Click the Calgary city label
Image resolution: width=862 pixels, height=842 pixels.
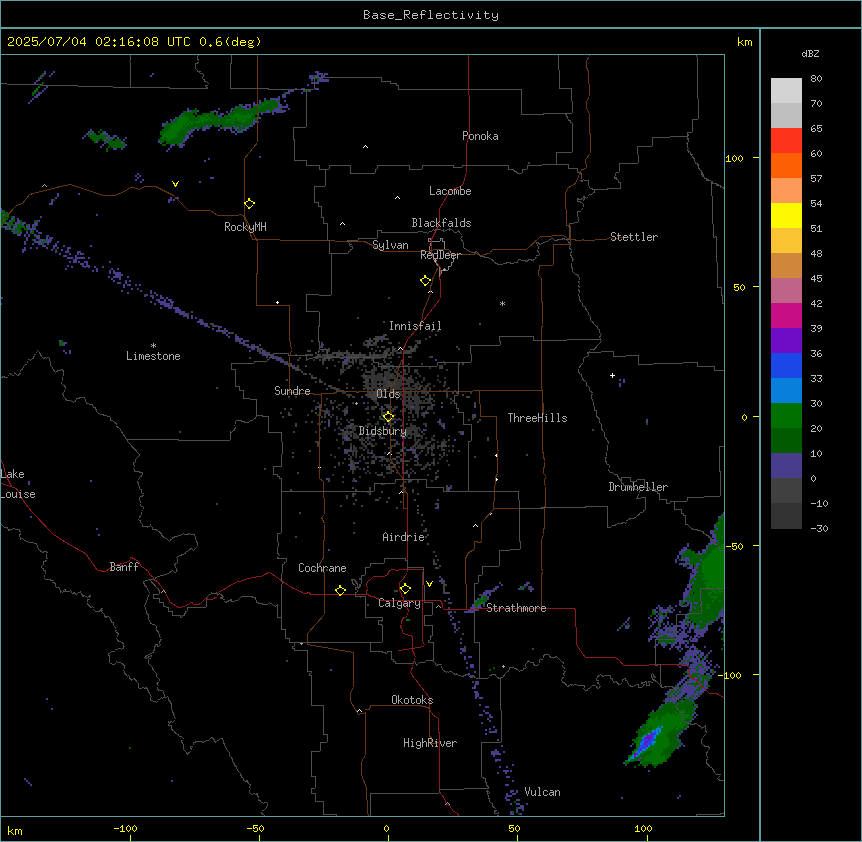point(399,603)
